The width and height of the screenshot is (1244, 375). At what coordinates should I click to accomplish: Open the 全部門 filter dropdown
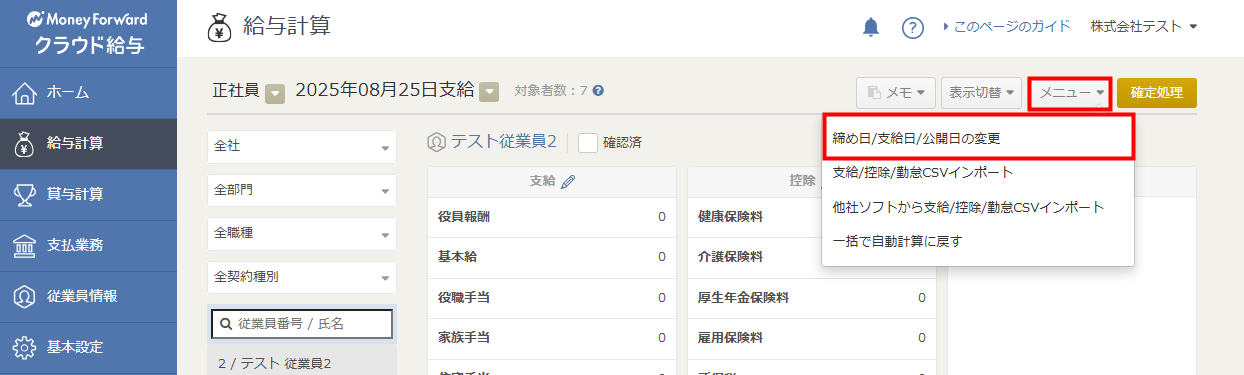click(x=302, y=190)
